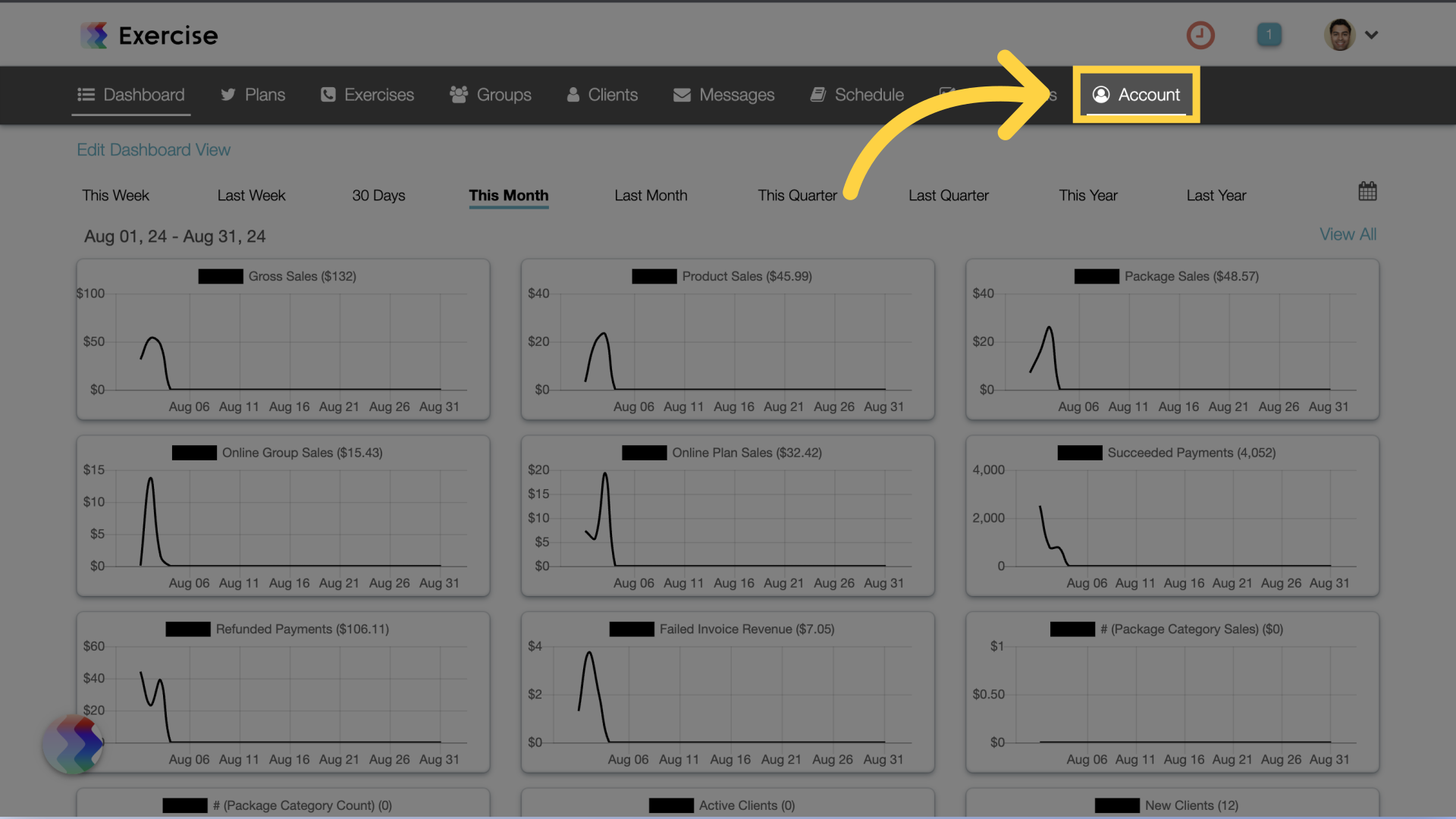Toggle the Gross Sales legend swatch
Screen dimensions: 1456x819
coord(221,277)
